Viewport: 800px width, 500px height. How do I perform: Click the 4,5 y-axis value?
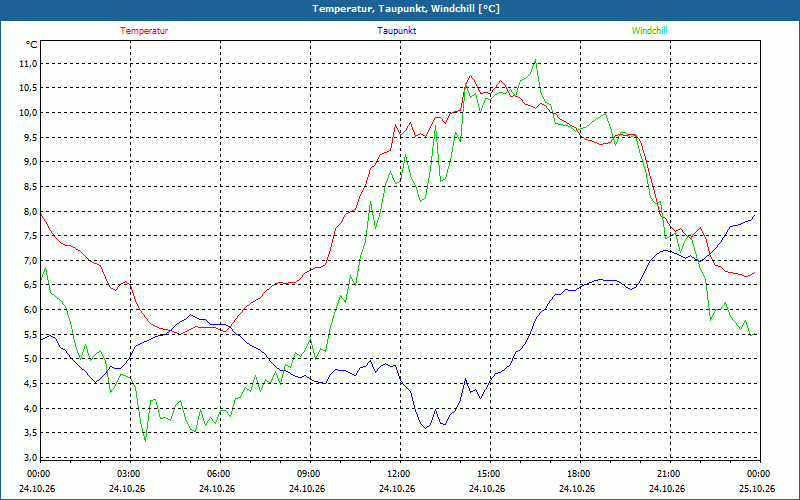click(x=30, y=384)
